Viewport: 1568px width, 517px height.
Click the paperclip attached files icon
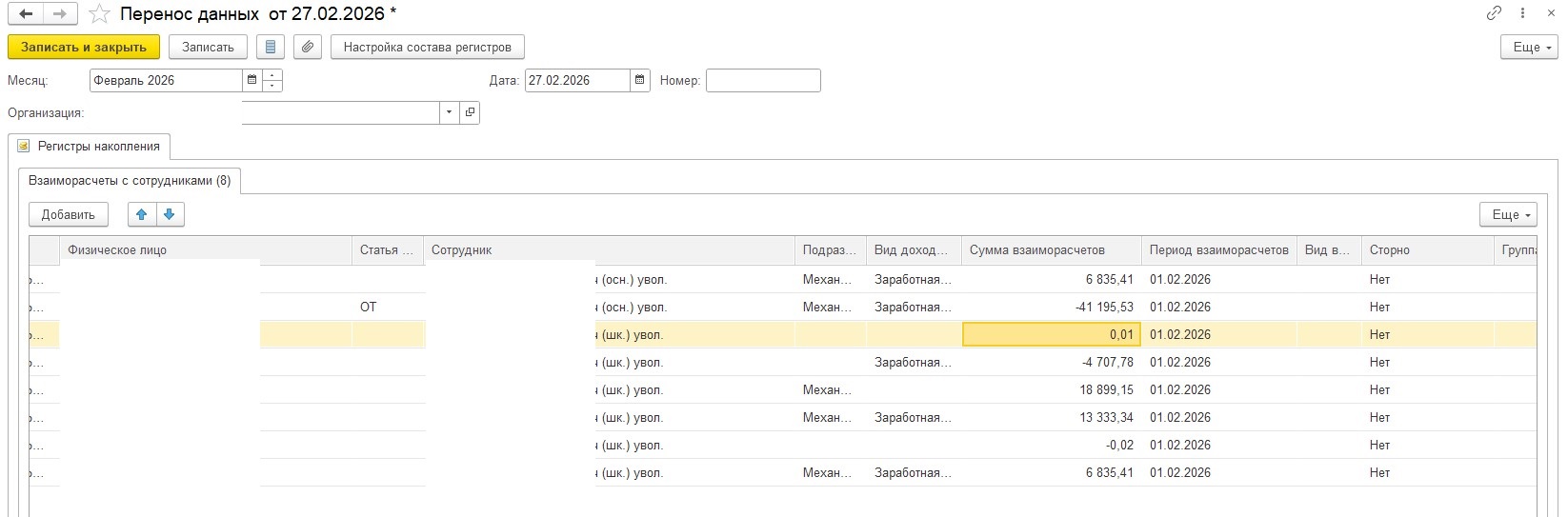click(307, 47)
